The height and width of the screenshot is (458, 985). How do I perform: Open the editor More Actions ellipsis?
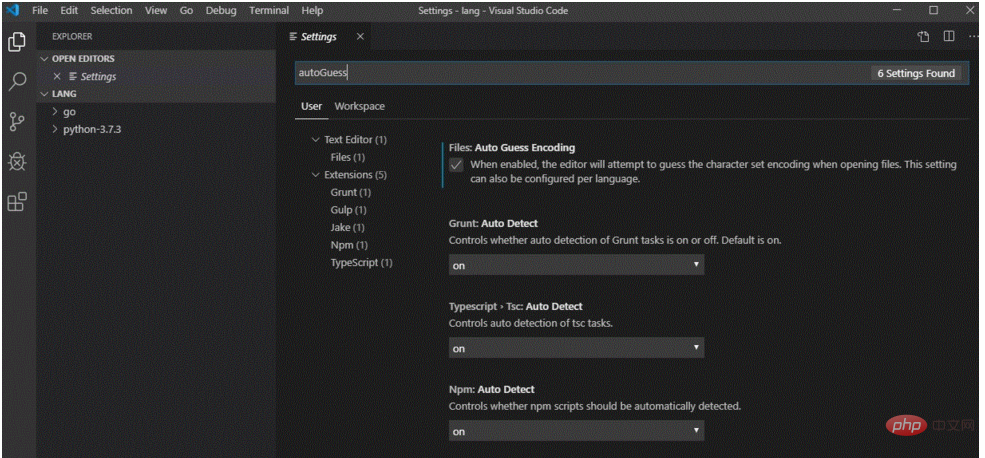pyautogui.click(x=974, y=37)
